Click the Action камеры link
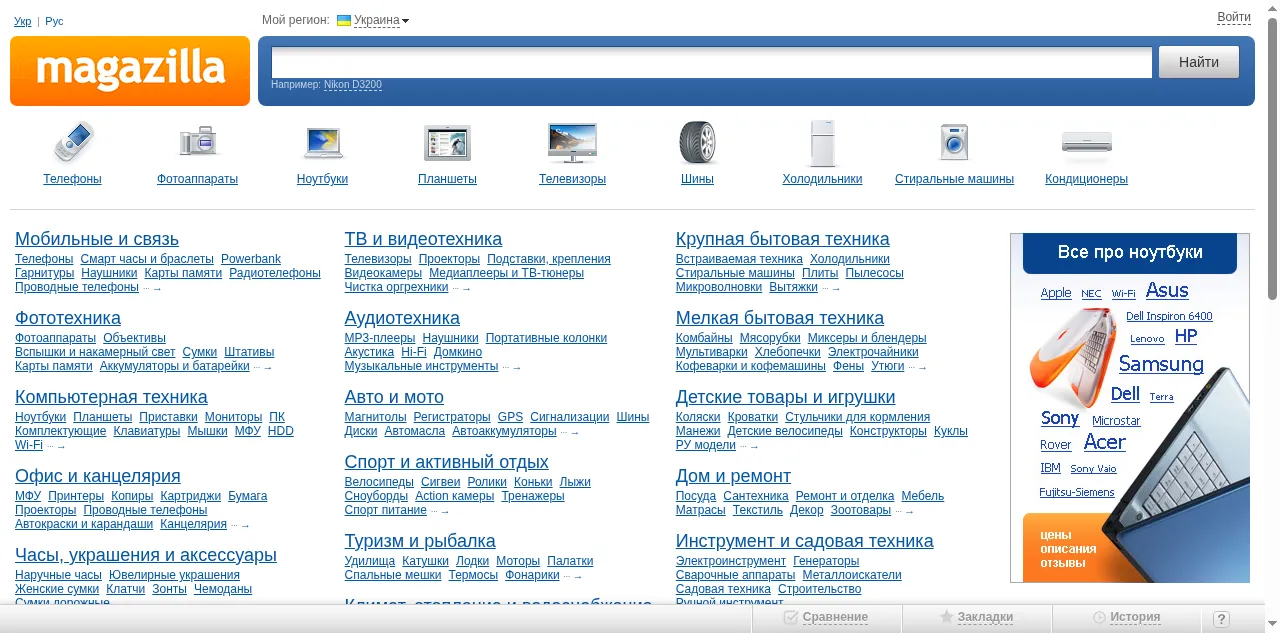The width and height of the screenshot is (1280, 633). 454,496
